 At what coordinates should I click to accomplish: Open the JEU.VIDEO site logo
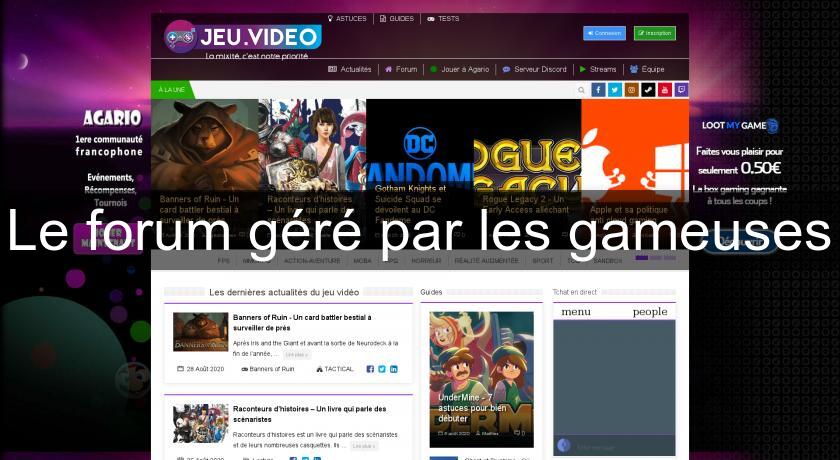click(243, 37)
